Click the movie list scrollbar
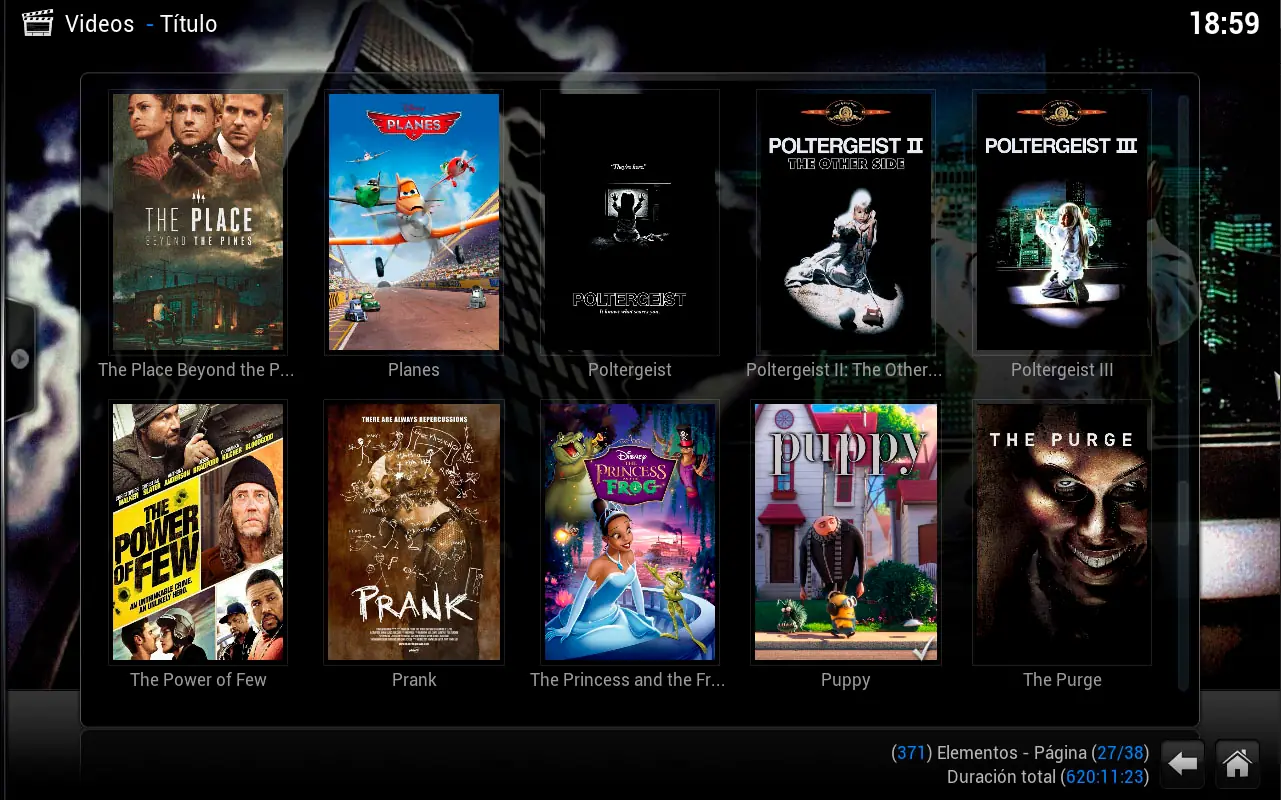This screenshot has width=1281, height=800. click(1184, 392)
